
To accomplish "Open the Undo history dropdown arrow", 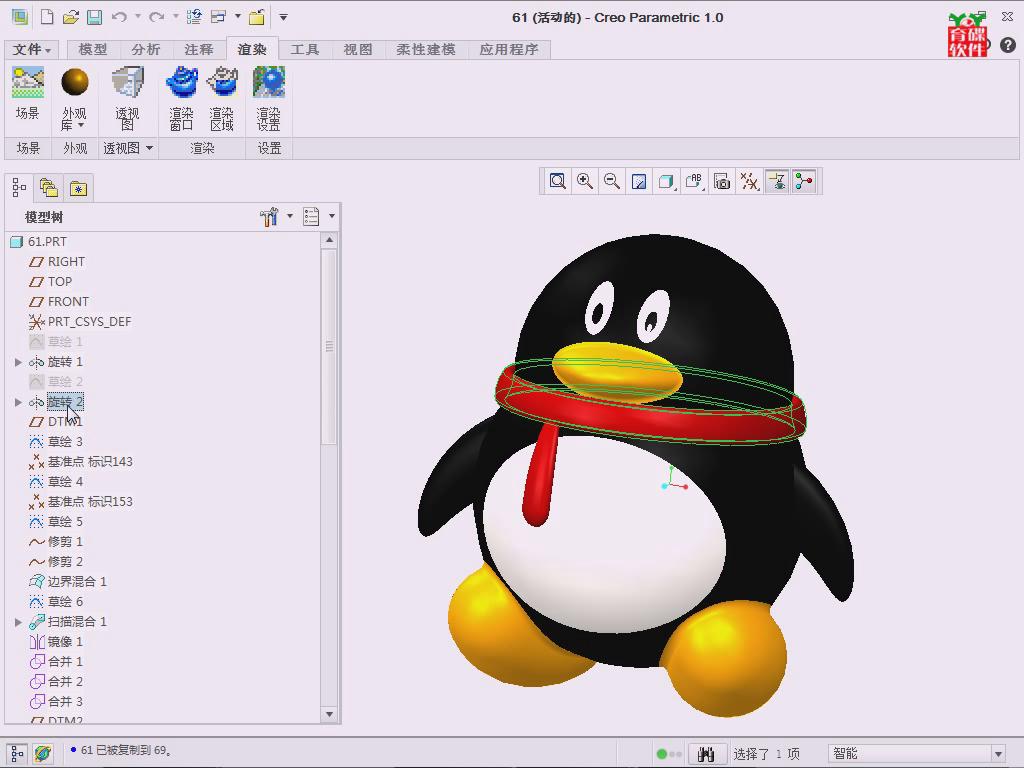I will click(138, 17).
